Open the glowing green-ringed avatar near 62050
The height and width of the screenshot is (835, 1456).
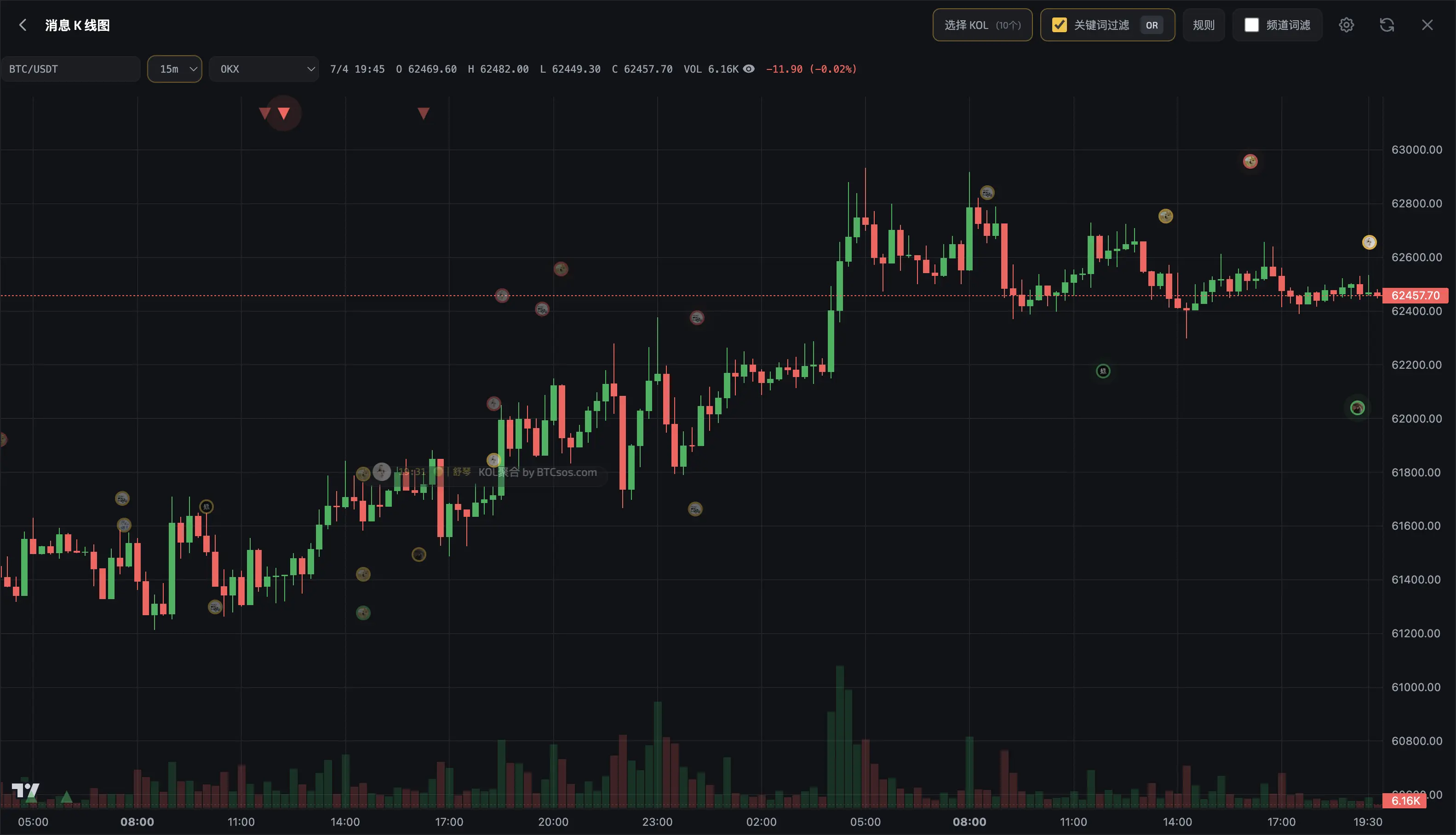click(x=1357, y=408)
